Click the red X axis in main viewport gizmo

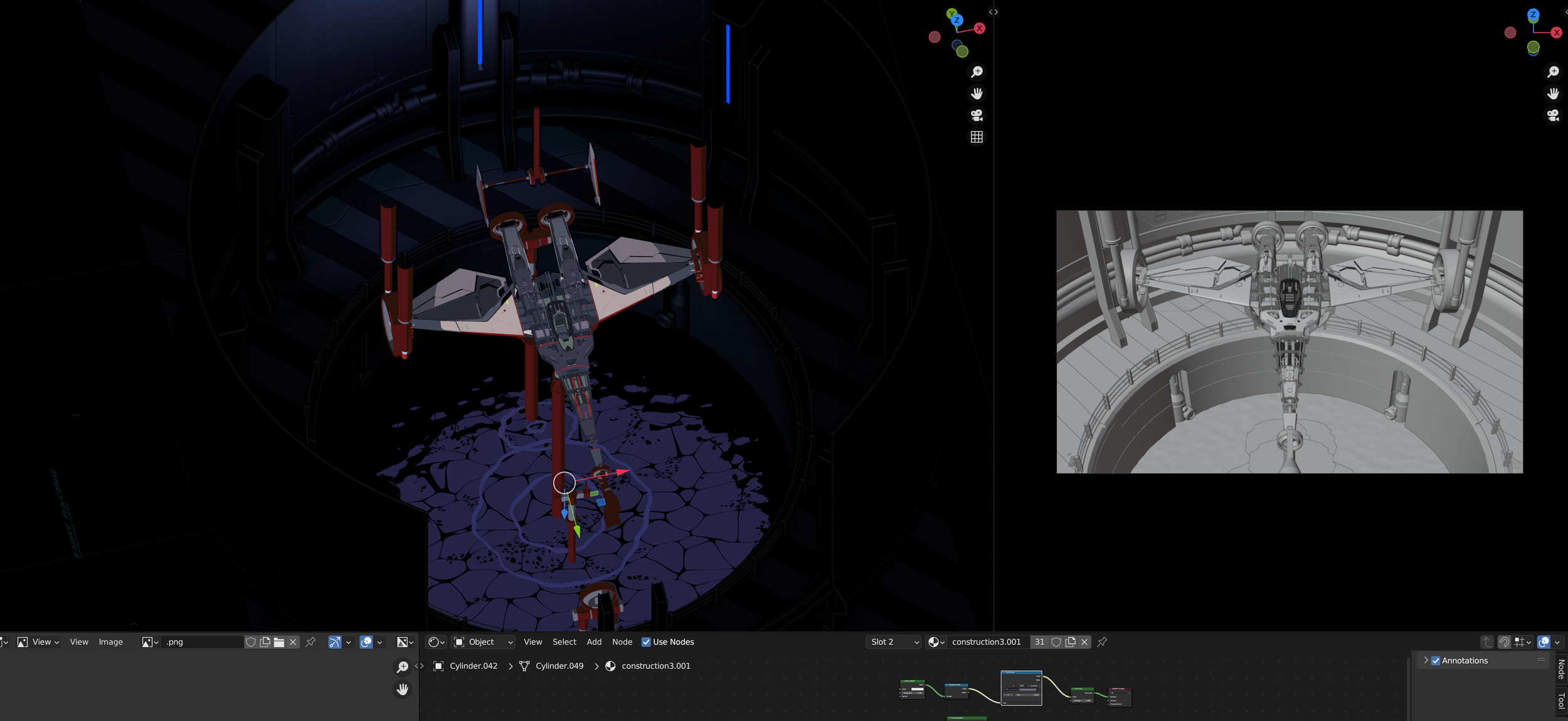click(979, 28)
